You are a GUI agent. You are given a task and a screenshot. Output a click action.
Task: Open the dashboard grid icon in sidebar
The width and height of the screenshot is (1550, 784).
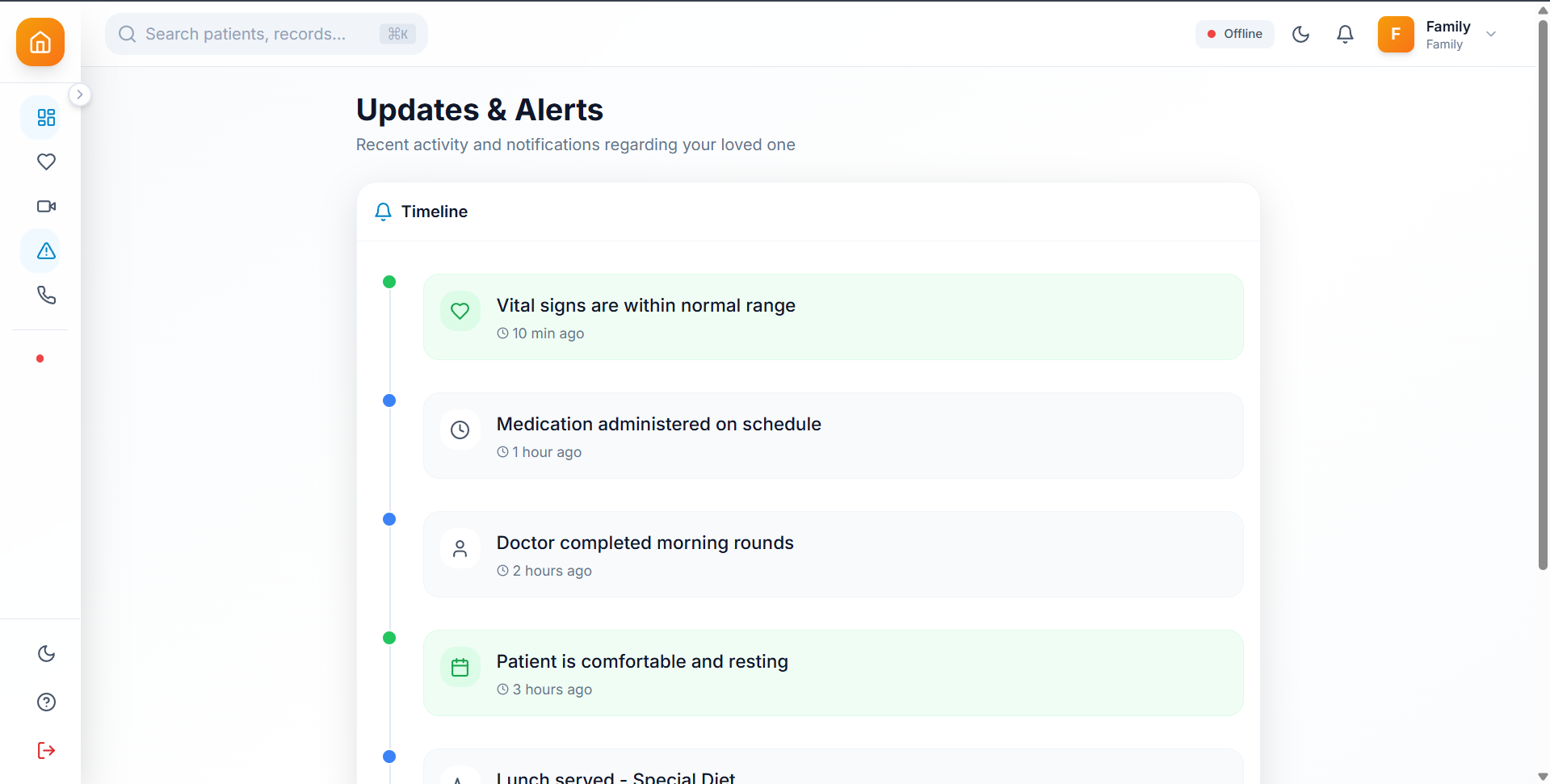(x=46, y=118)
